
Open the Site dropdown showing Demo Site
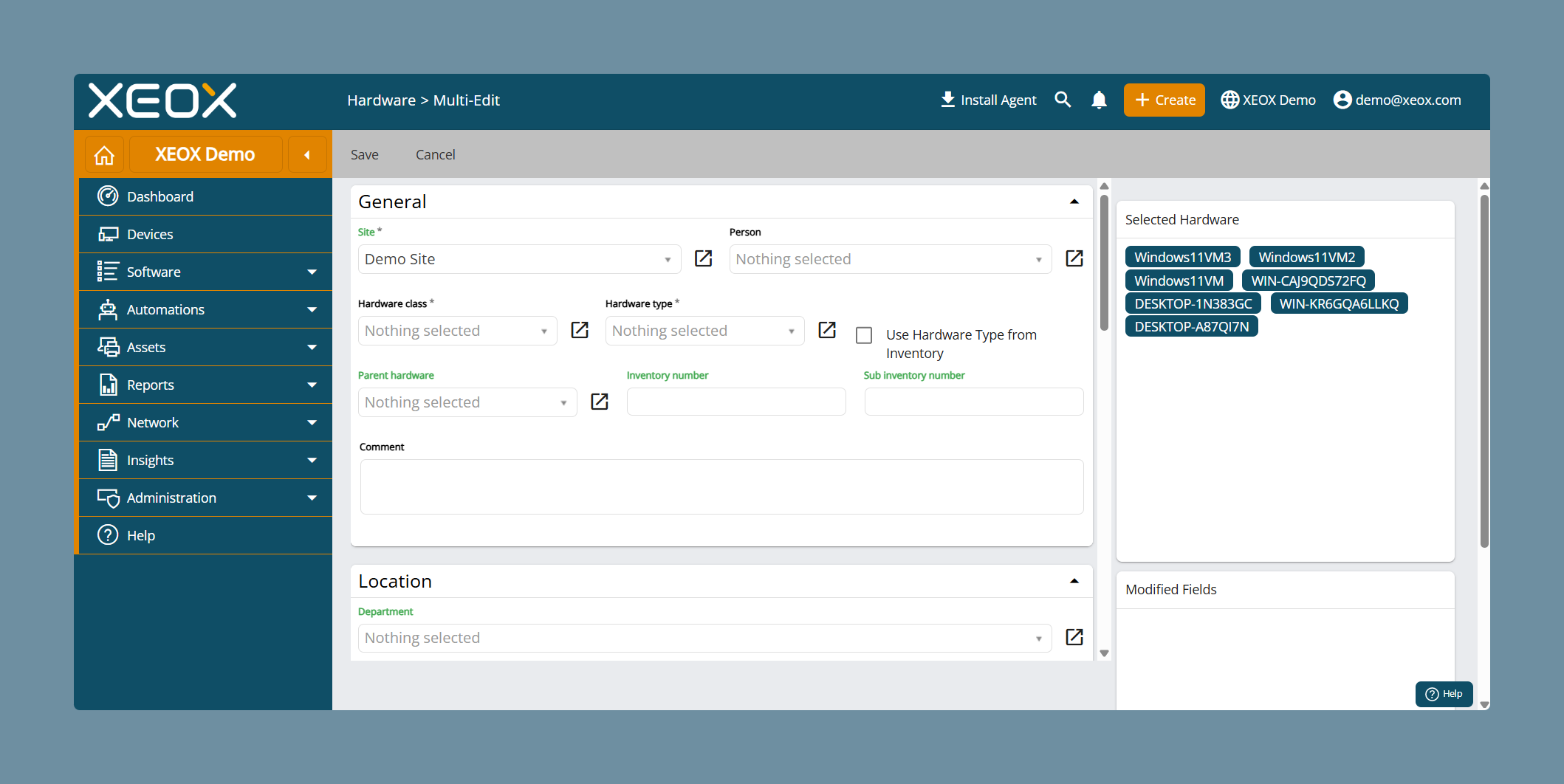[519, 259]
